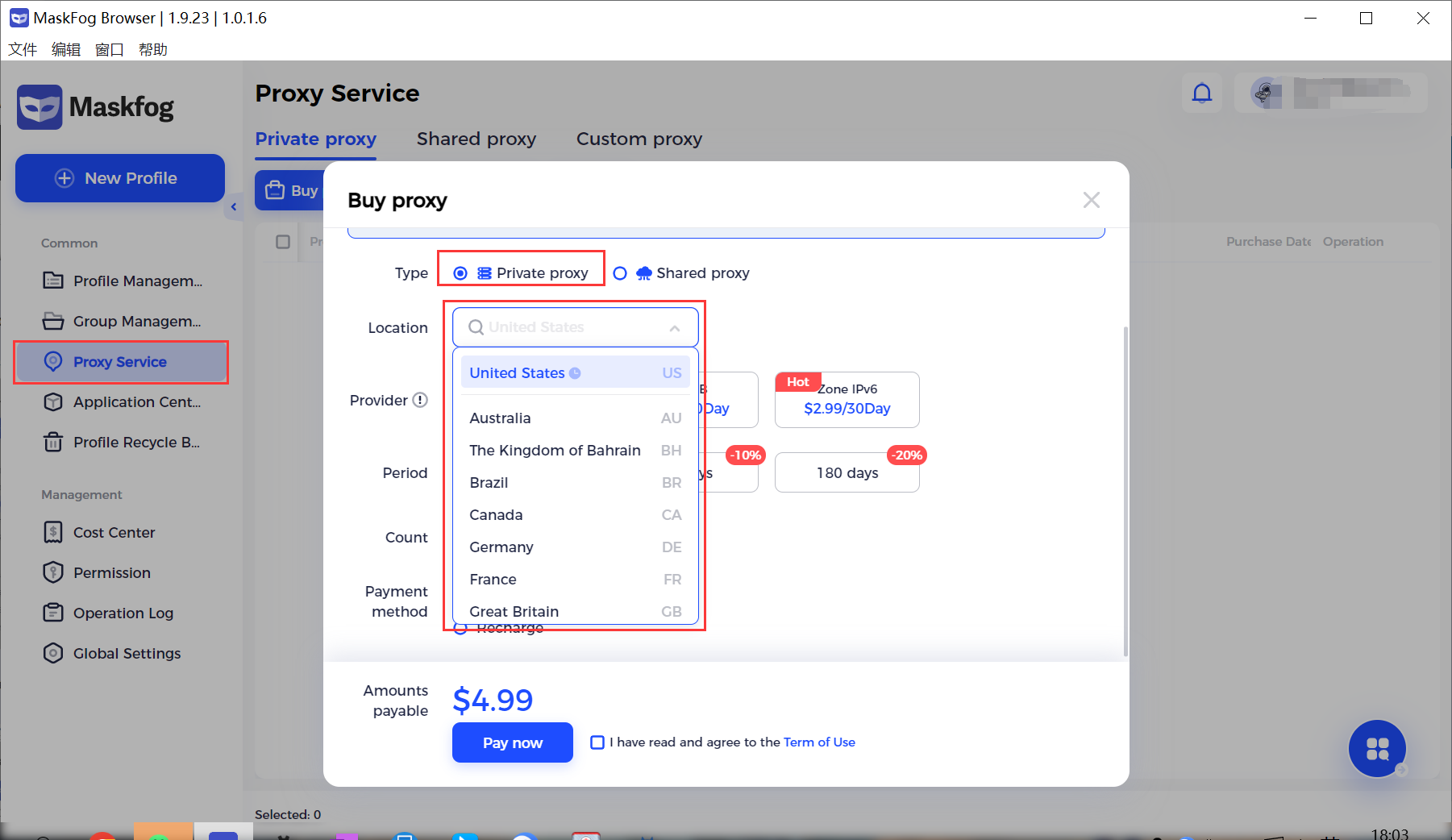Toggle the select-all checkbox in table header
Screen dimensions: 1452x840
(x=283, y=242)
